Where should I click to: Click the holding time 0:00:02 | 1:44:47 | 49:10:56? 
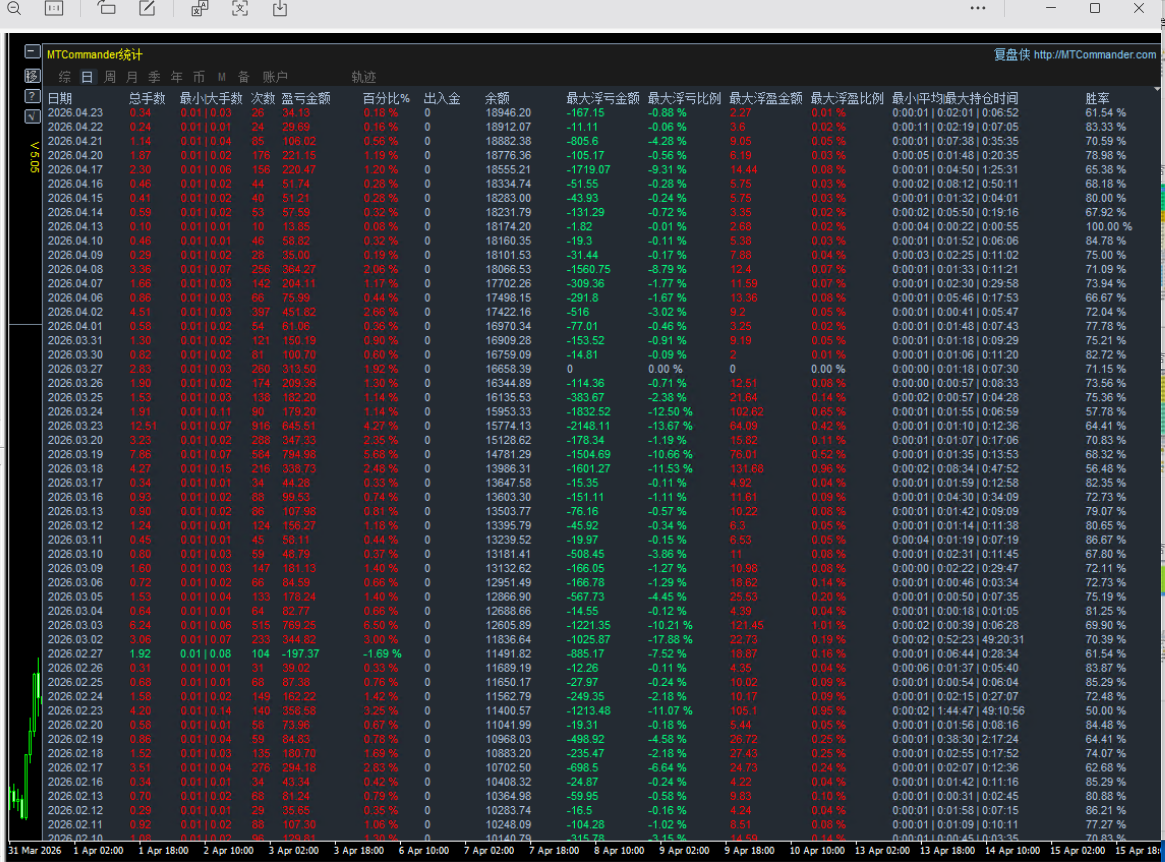click(958, 710)
